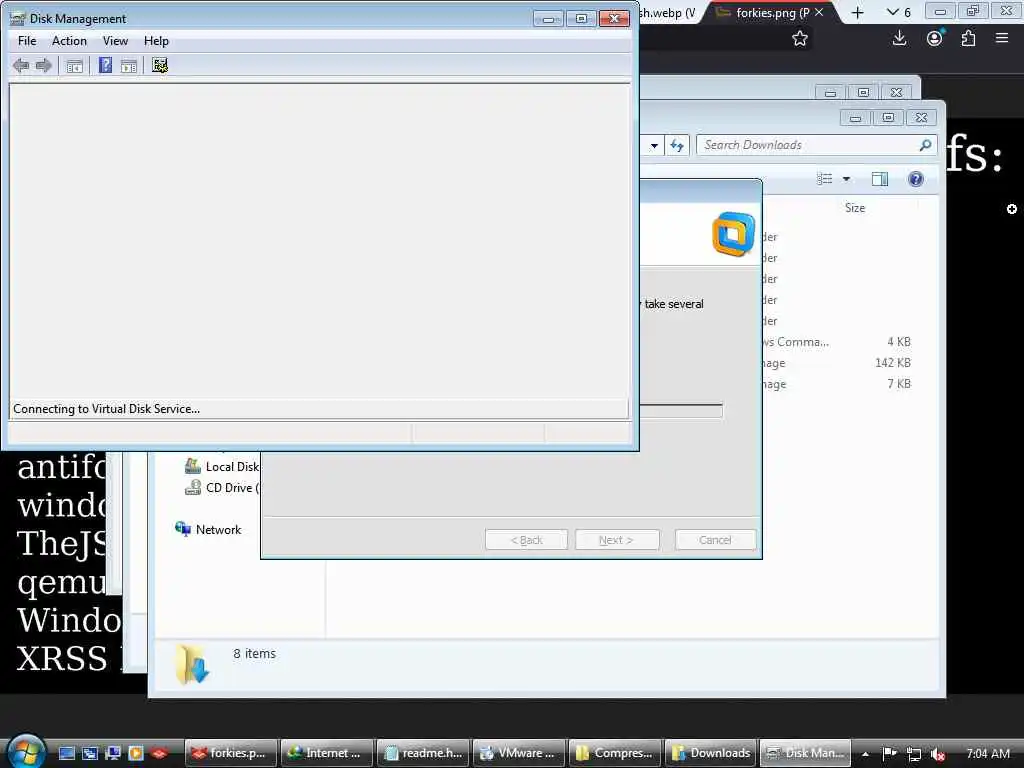Toggle the preview pane icon in Explorer
The width and height of the screenshot is (1024, 768).
(880, 179)
